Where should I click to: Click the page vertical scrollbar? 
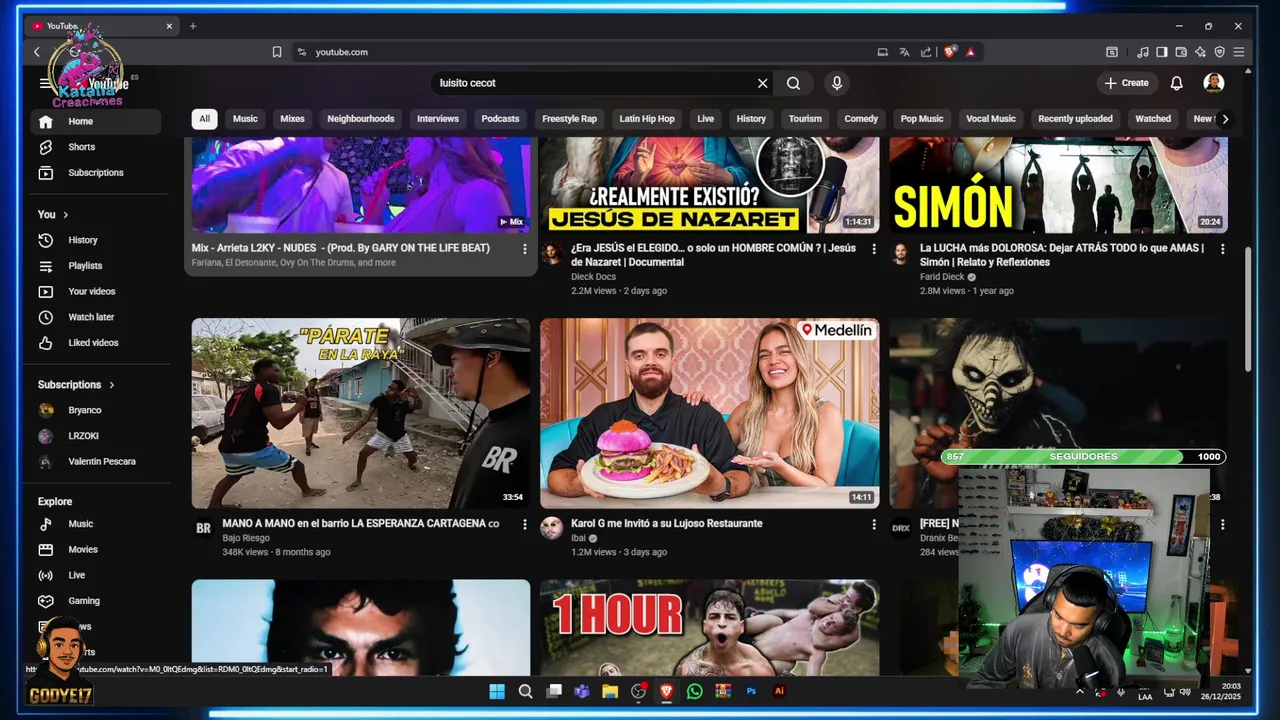point(1247,308)
